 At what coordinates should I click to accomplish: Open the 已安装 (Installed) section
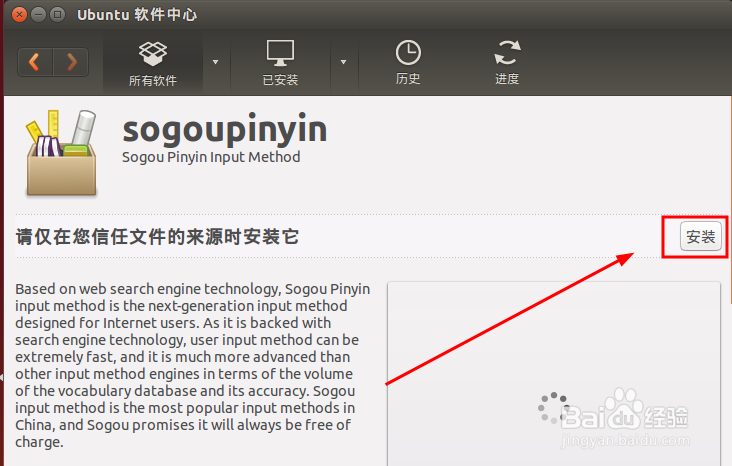pyautogui.click(x=280, y=63)
